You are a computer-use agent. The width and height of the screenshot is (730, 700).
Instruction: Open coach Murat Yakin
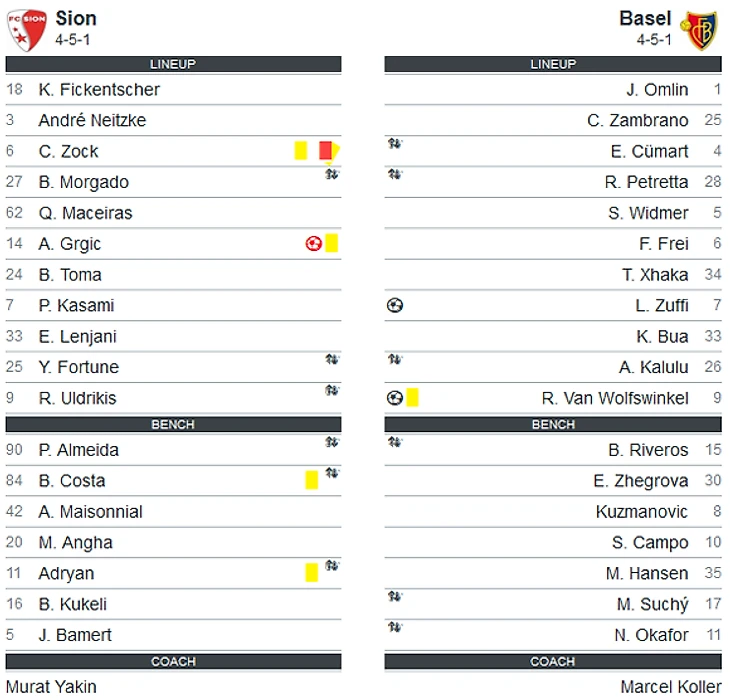51,687
